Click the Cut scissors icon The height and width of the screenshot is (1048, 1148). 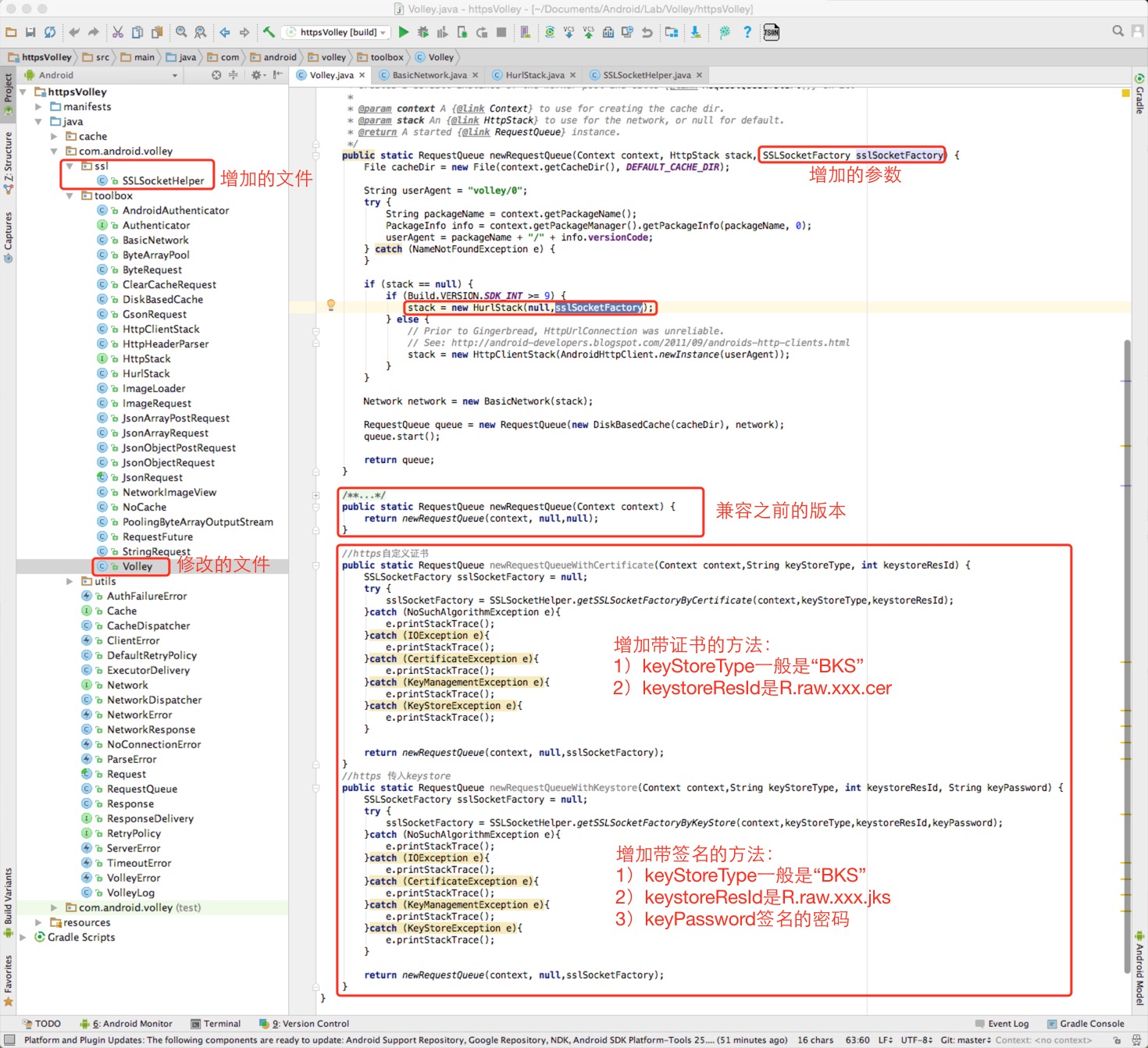pos(118,32)
